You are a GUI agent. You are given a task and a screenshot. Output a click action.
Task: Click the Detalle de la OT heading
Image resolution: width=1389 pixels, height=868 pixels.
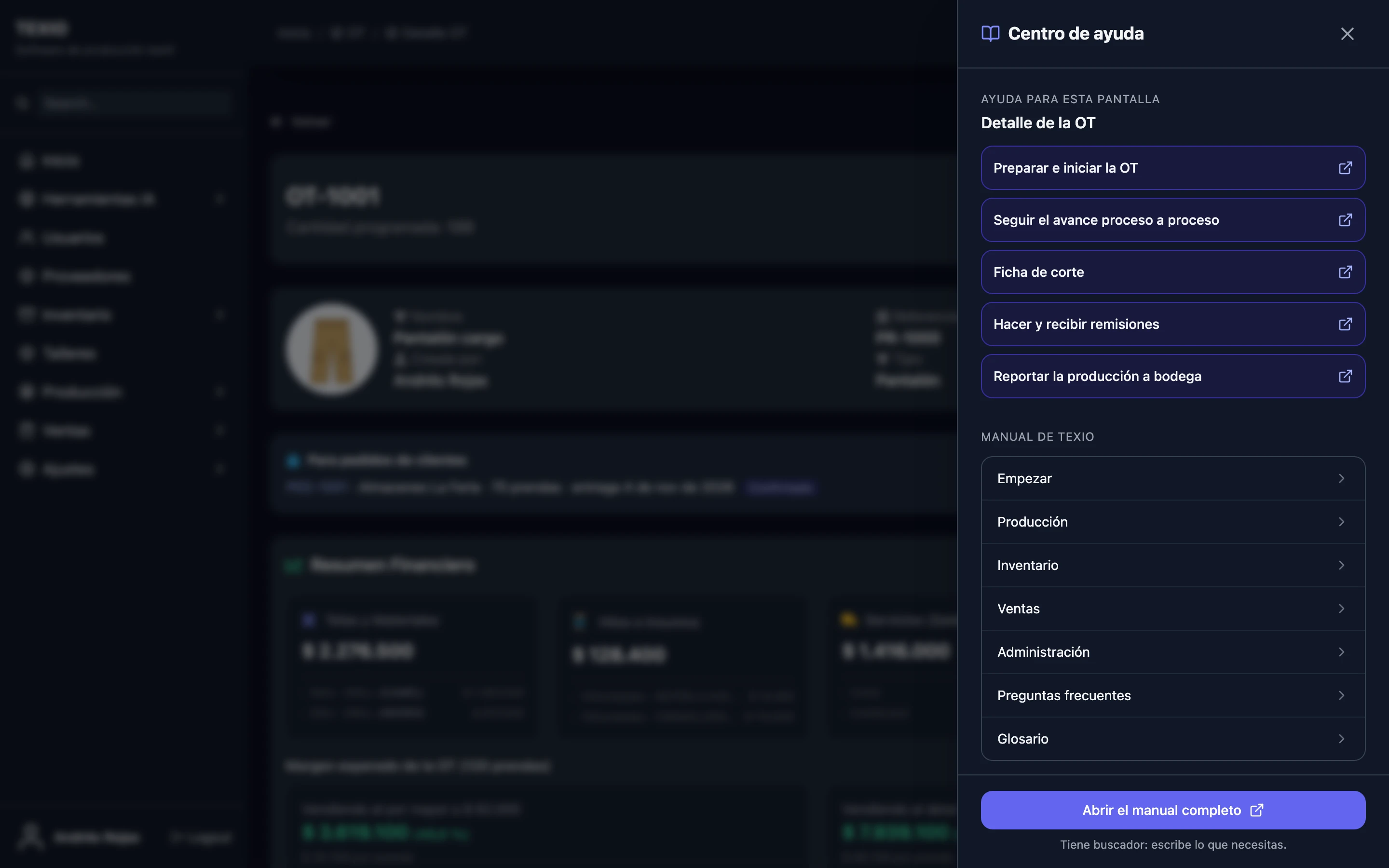pyautogui.click(x=1038, y=123)
